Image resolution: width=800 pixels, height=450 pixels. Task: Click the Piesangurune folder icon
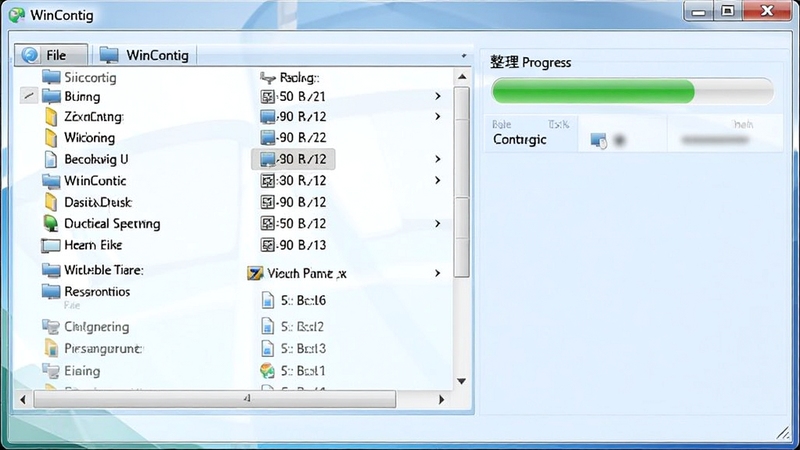pyautogui.click(x=51, y=348)
